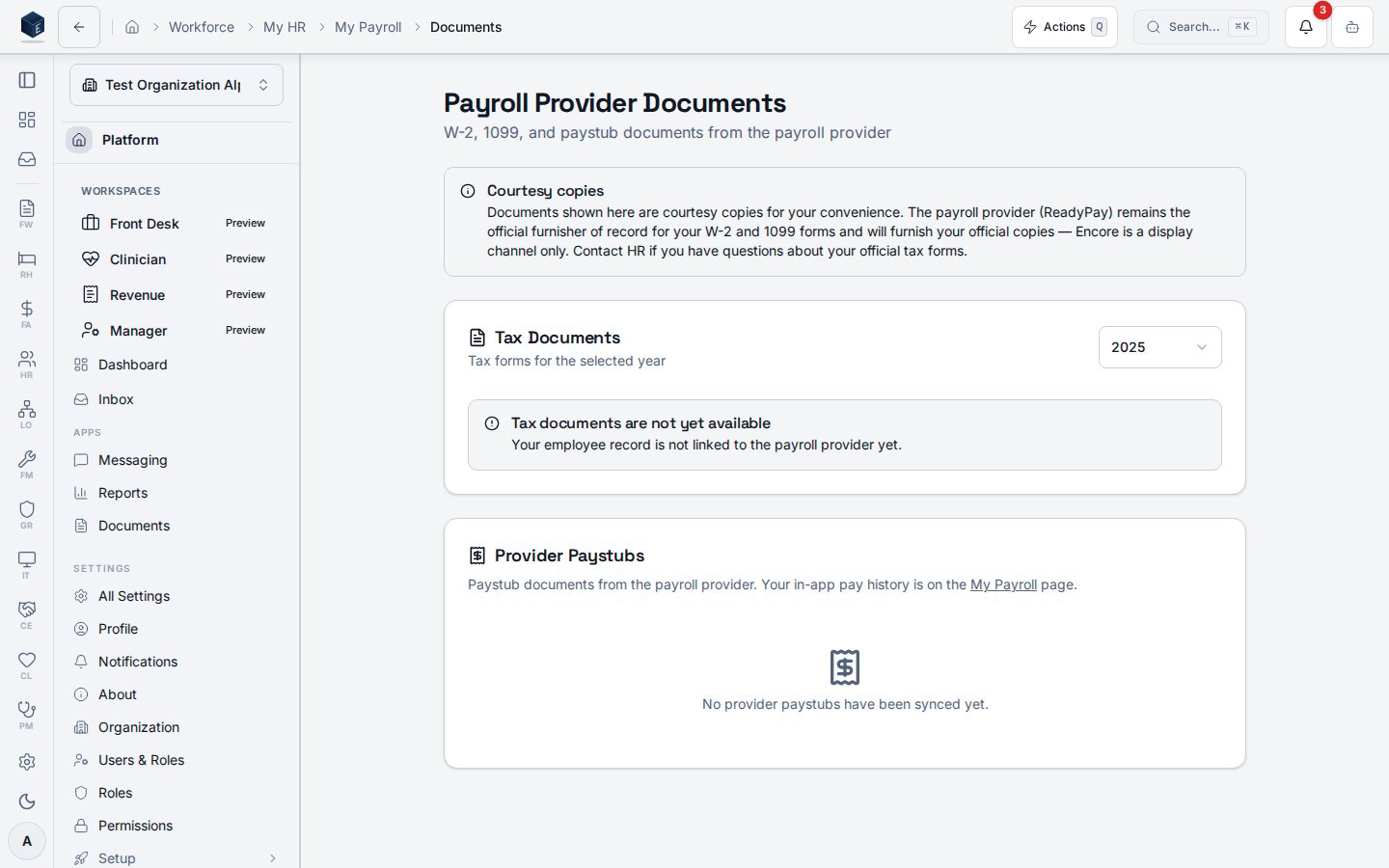Go to Inbox in sidebar
This screenshot has width=1389, height=868.
point(177,399)
